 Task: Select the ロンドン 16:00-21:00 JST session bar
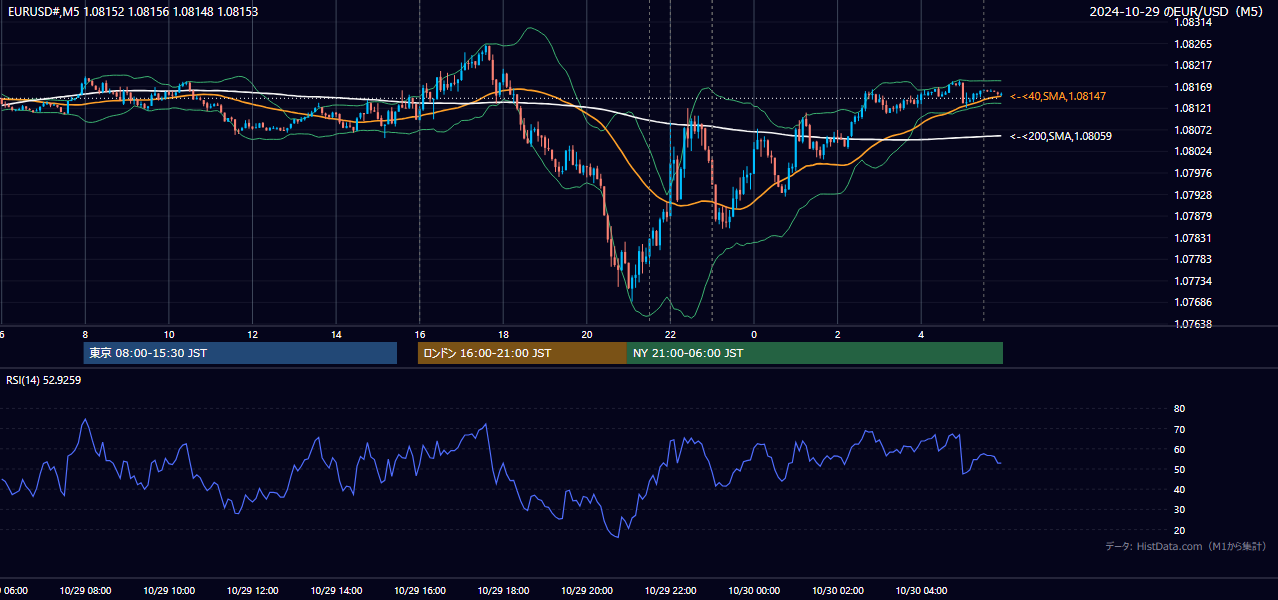point(522,353)
